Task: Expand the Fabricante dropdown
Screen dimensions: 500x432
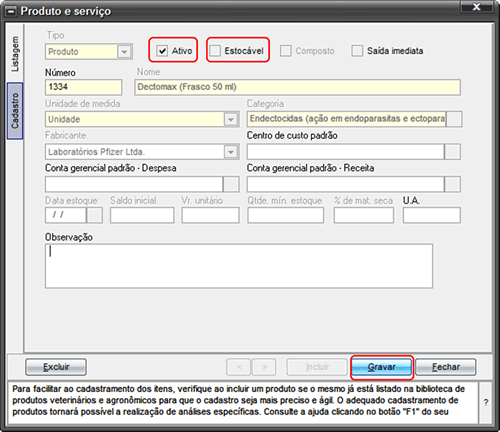Action: coord(231,152)
